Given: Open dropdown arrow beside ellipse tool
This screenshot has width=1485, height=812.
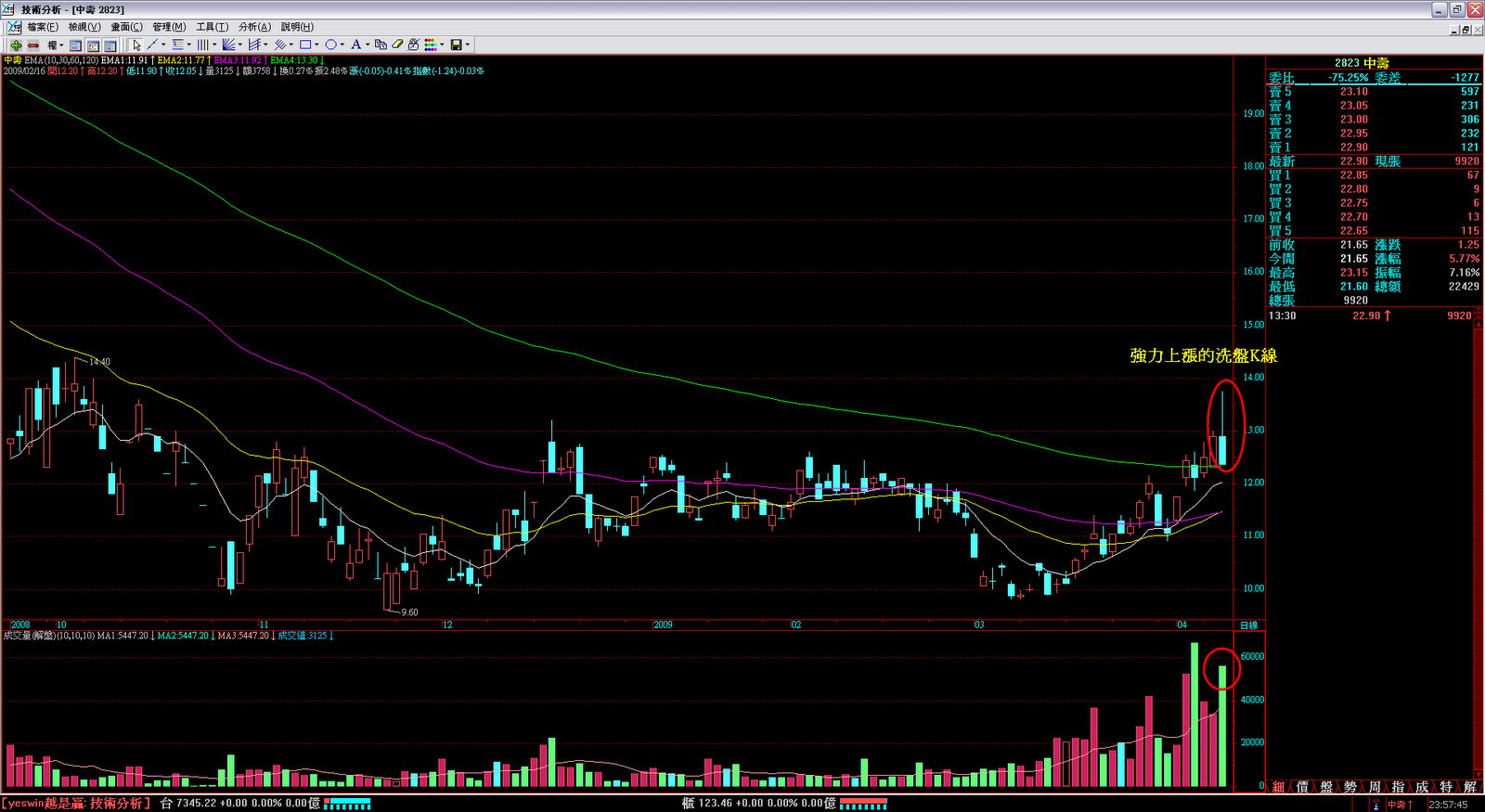Looking at the screenshot, I should (342, 45).
